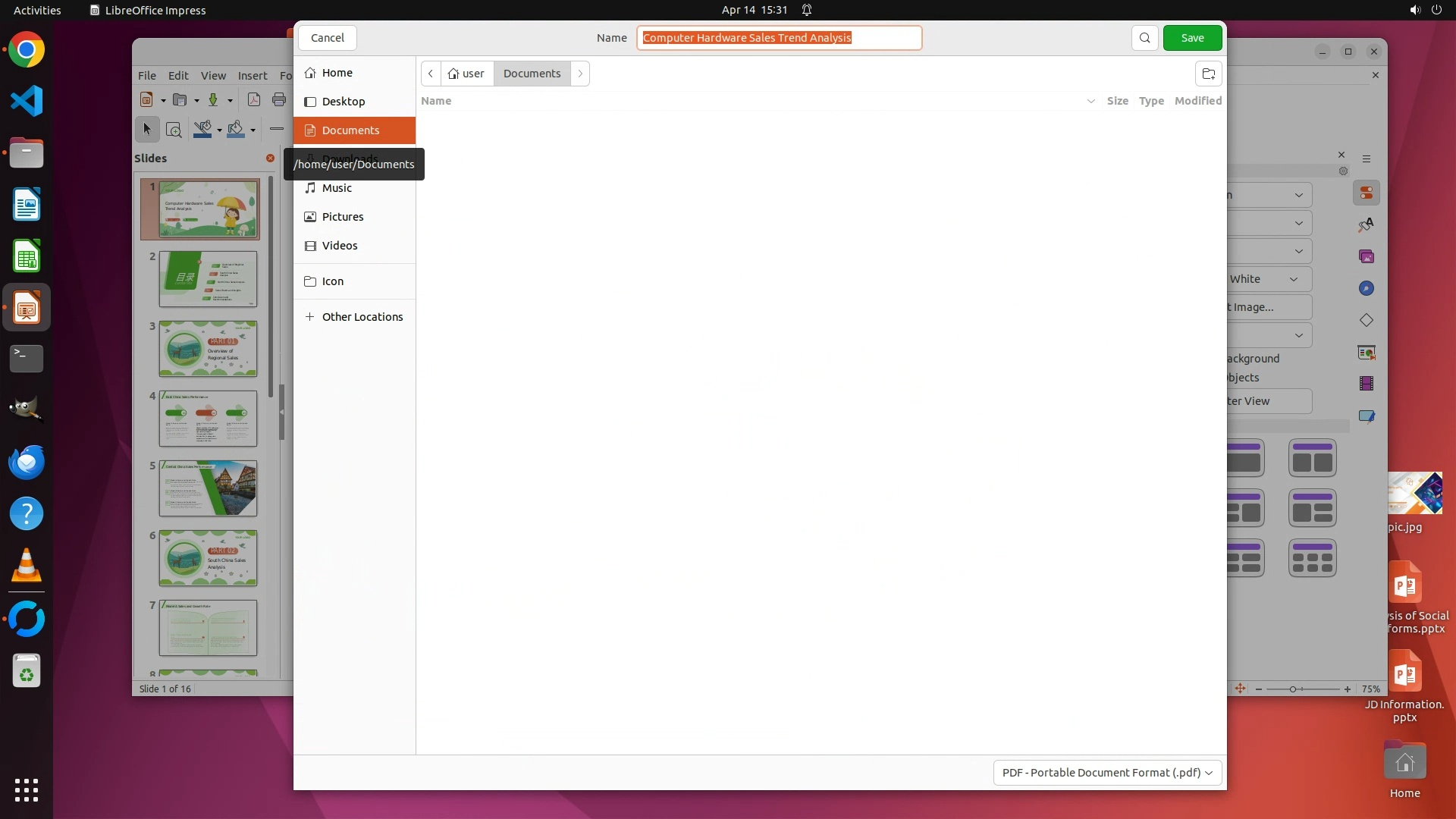Expand the White background dropdown
This screenshot has width=1456, height=819.
[1293, 279]
